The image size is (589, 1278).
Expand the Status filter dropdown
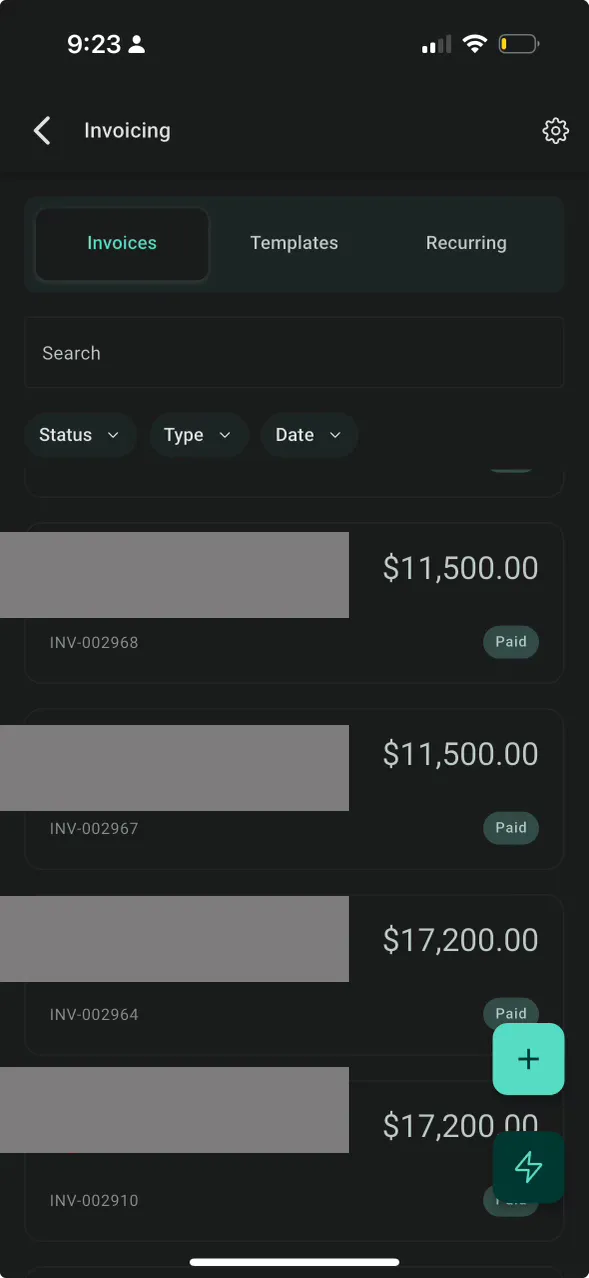click(80, 435)
